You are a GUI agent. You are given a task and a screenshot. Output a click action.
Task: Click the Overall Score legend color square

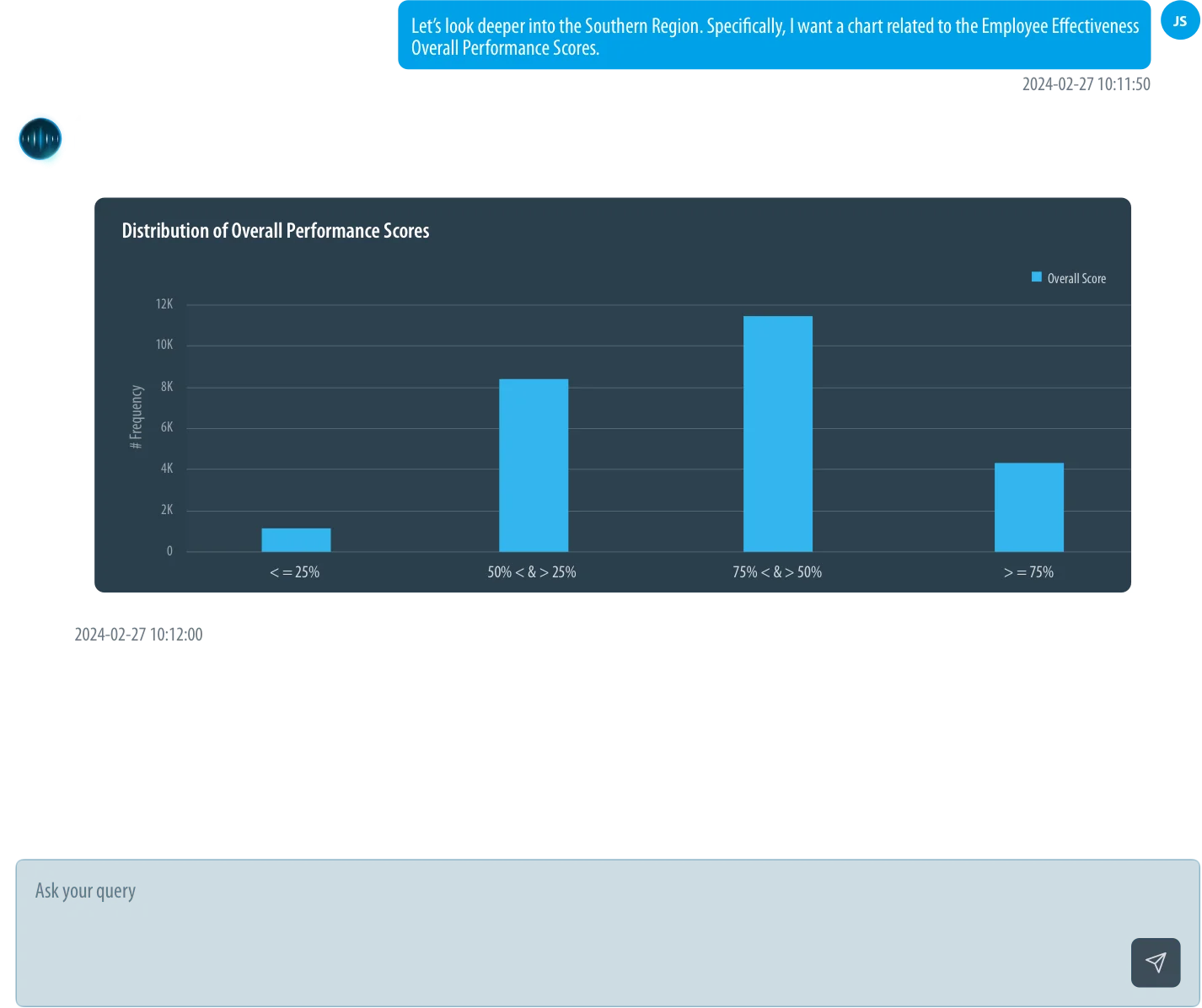coord(1037,277)
